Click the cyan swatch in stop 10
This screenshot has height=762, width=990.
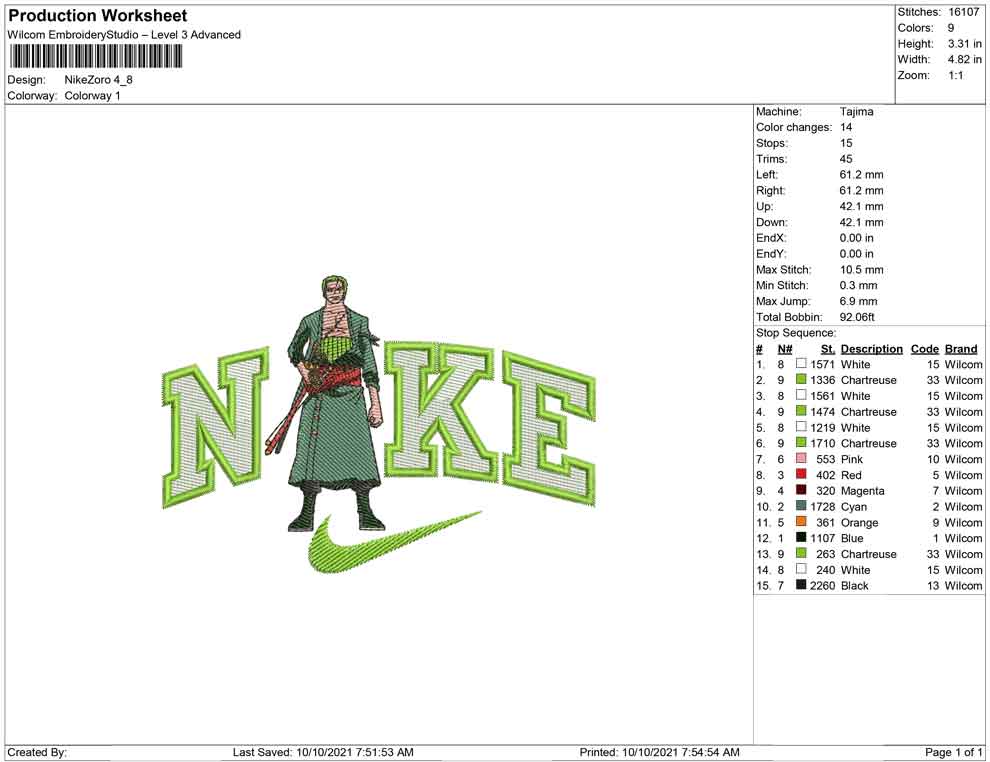point(801,506)
